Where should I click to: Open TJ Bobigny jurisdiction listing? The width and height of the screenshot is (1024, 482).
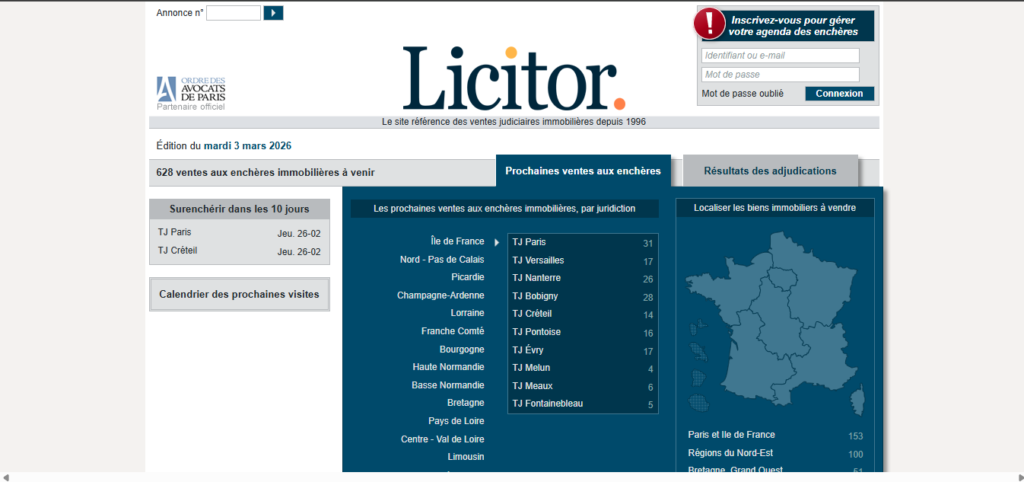click(x=583, y=297)
